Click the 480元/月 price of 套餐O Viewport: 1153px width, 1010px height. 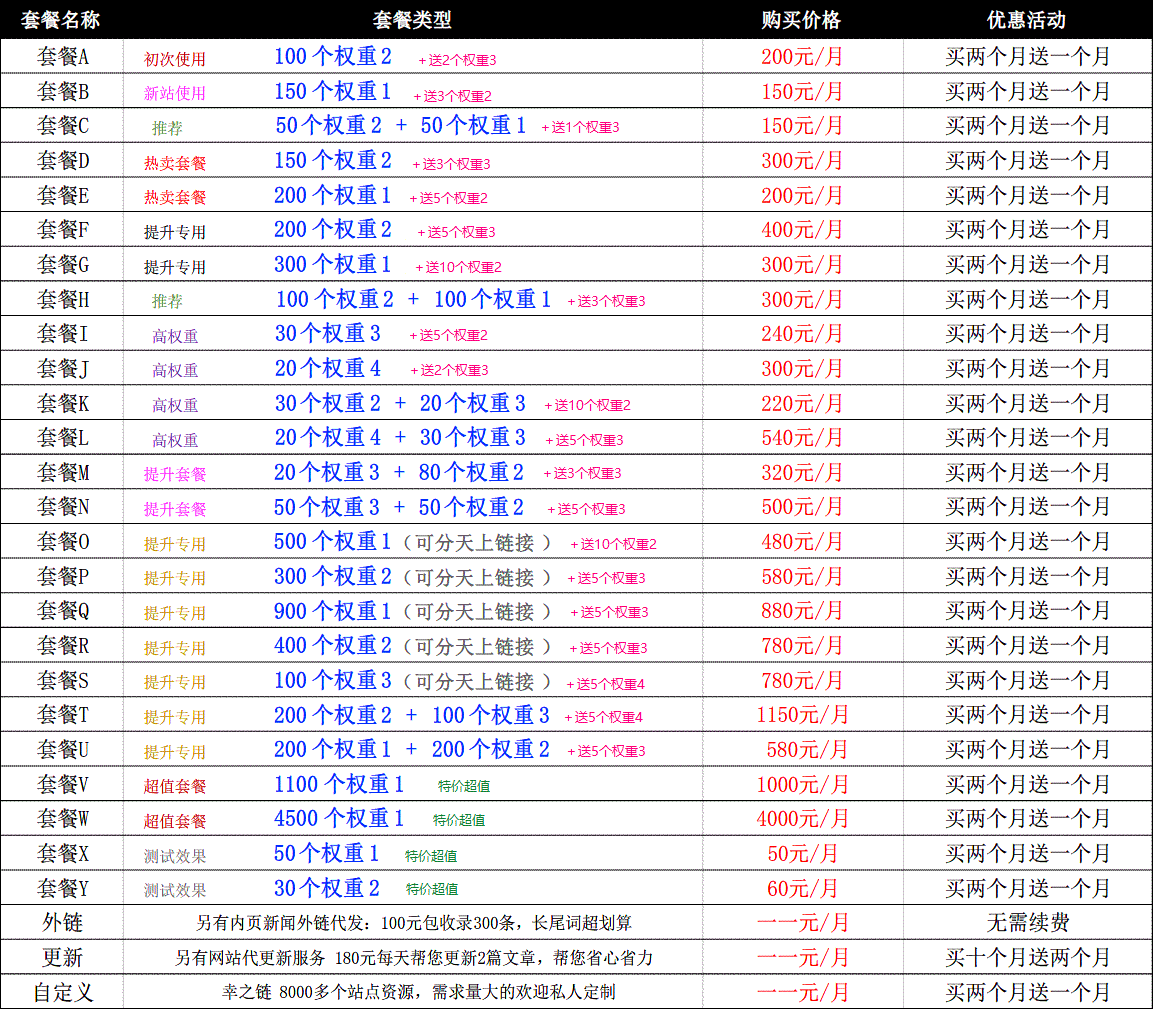pyautogui.click(x=802, y=542)
